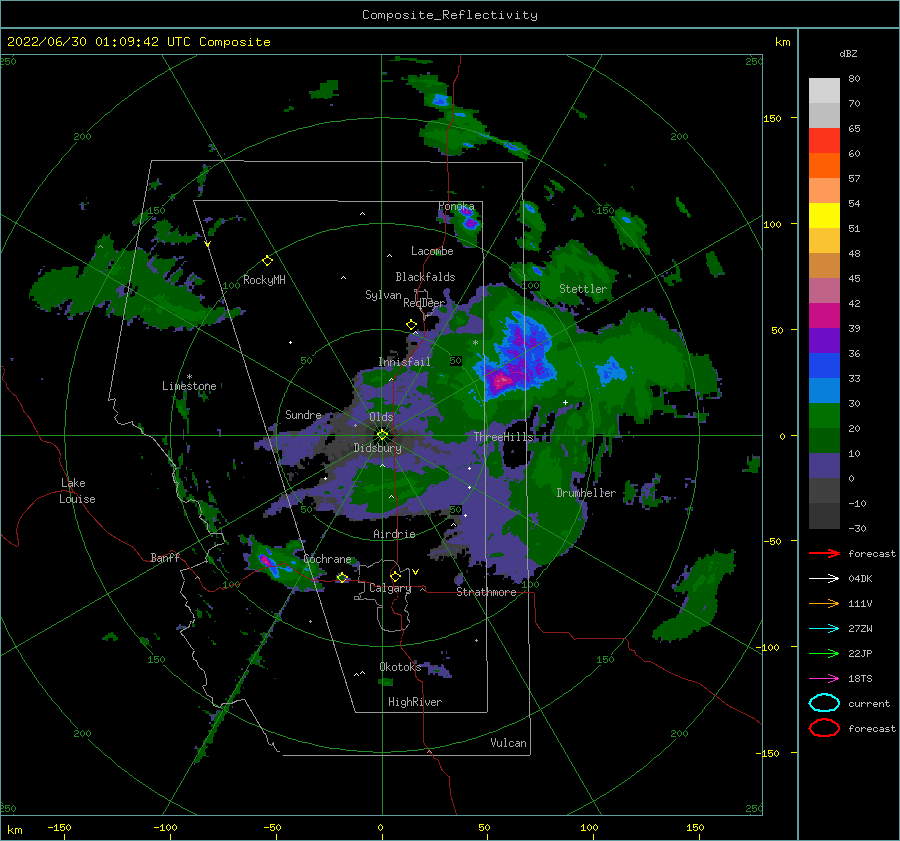Screen dimensions: 900x841
Task: Click the Blackfalds label
Action: coord(425,277)
